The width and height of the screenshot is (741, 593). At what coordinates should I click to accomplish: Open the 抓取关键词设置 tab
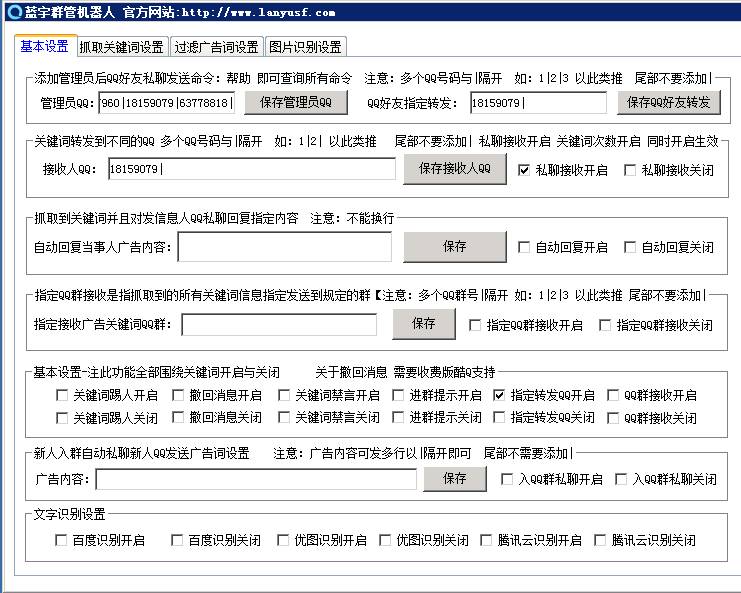pos(122,47)
